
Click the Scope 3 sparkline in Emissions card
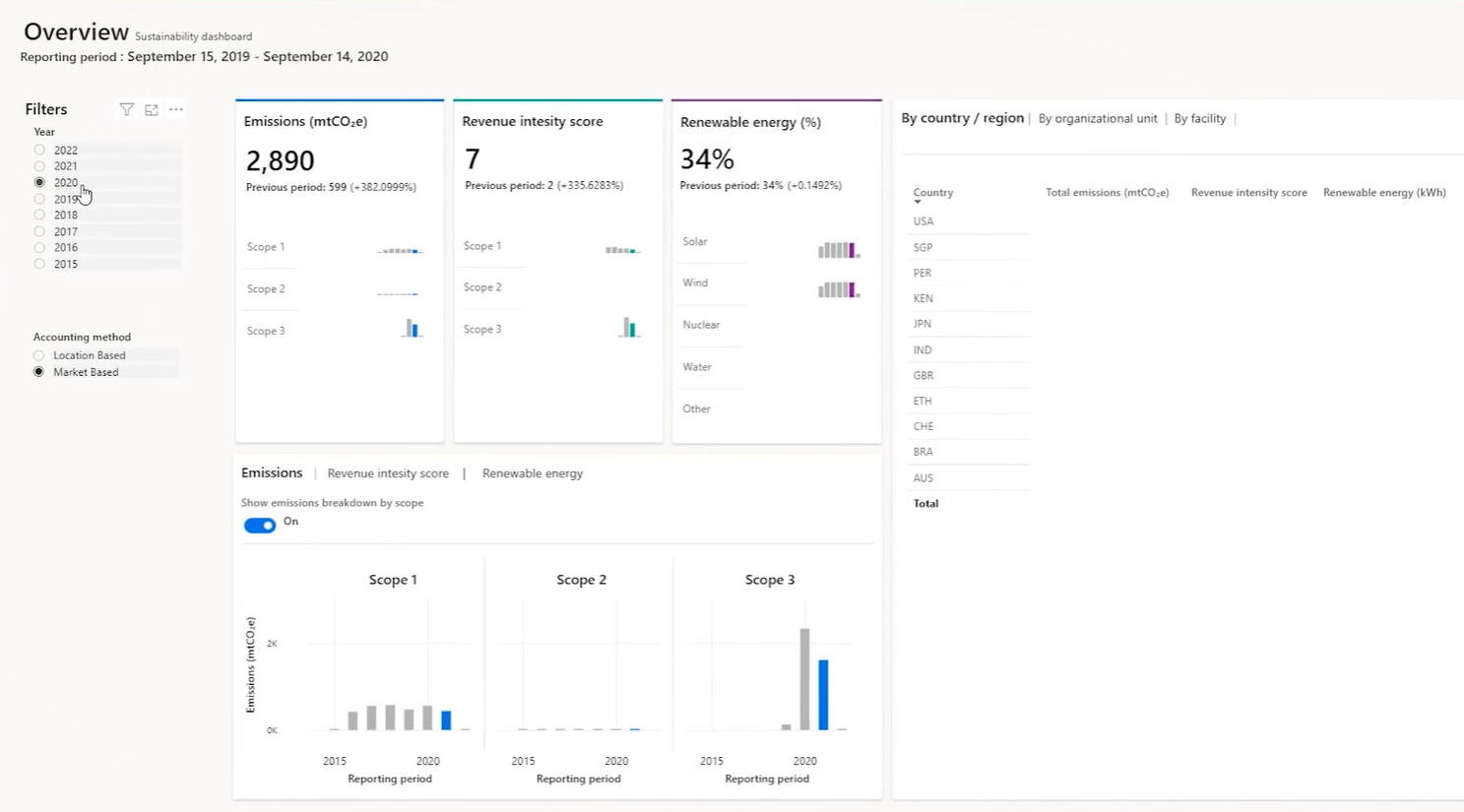[x=412, y=329]
